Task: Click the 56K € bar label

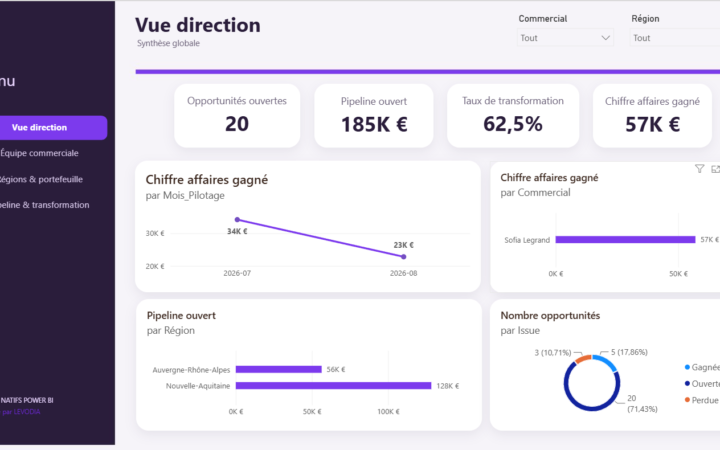Action: [336, 370]
